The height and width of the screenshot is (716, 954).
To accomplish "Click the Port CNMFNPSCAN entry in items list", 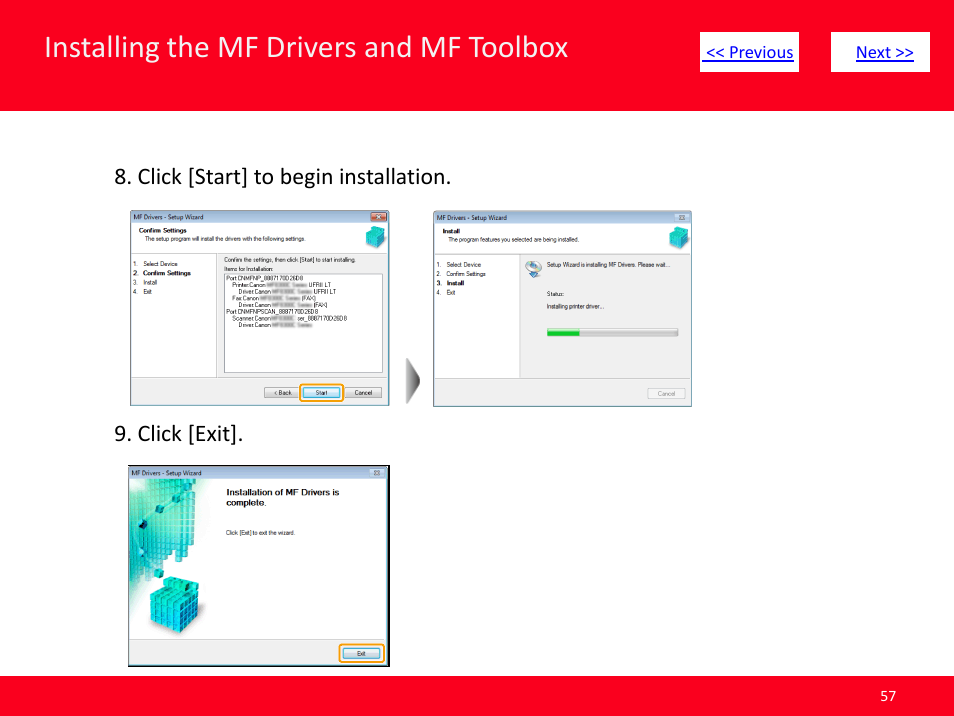I will (272, 311).
